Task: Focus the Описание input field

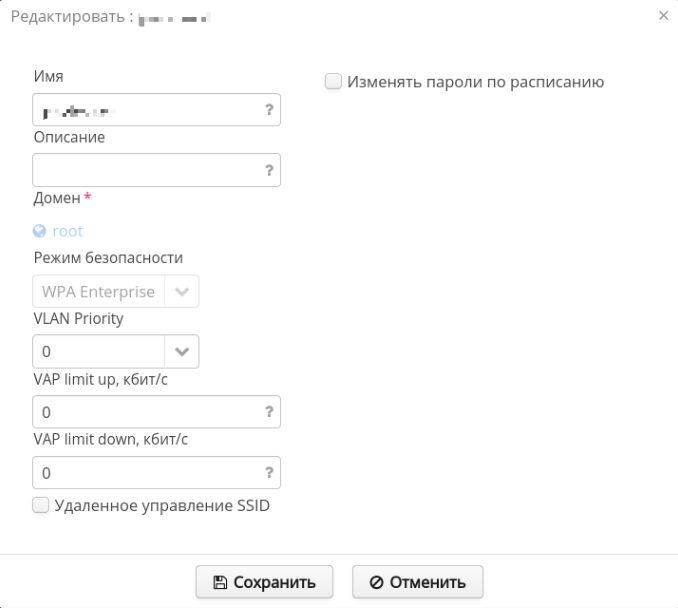Action: pos(145,170)
